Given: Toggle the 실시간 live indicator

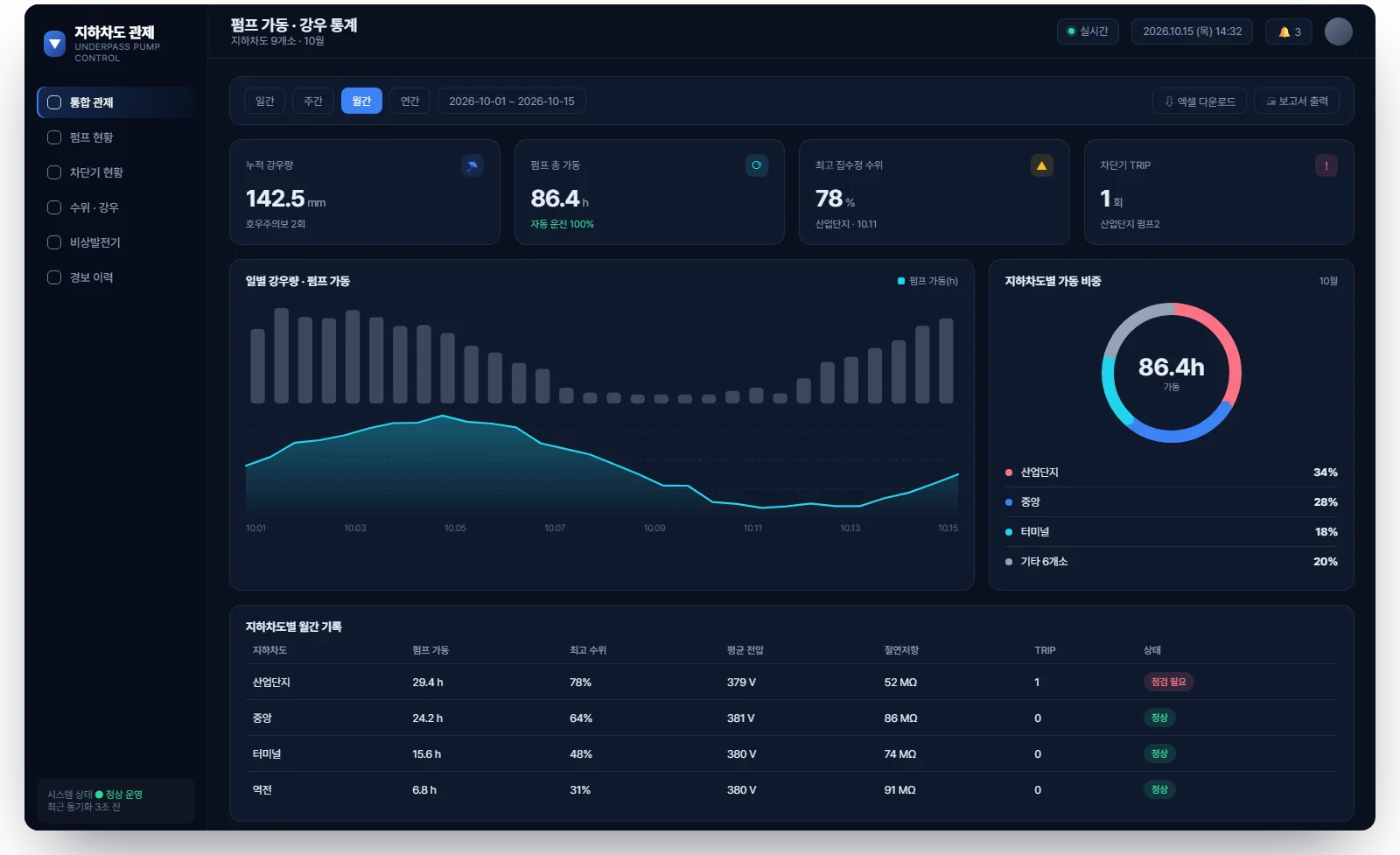Looking at the screenshot, I should click(x=1088, y=32).
